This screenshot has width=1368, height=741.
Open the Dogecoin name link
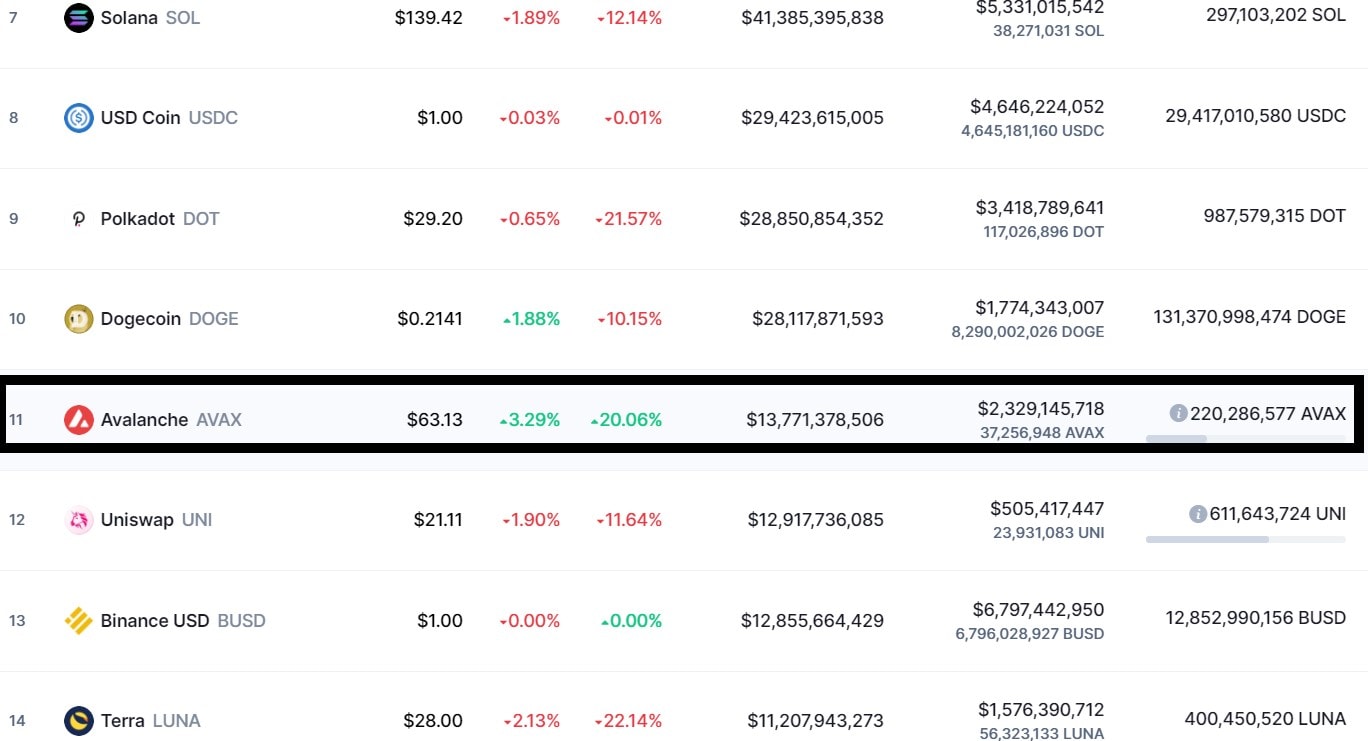point(141,319)
